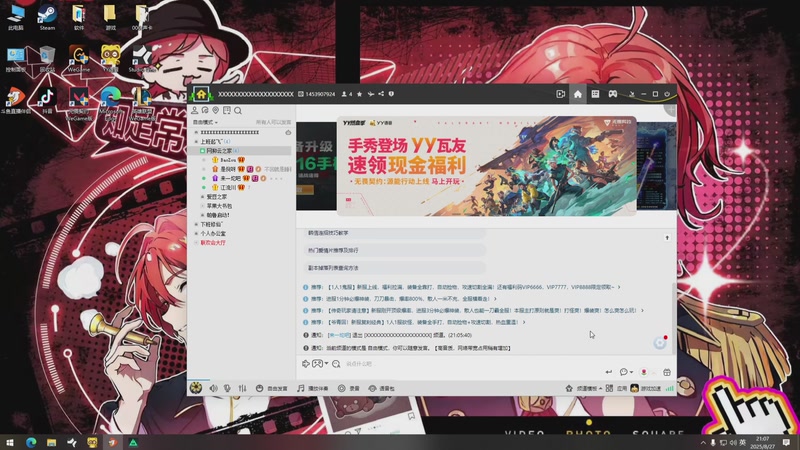Select user BaoZou in the channel list
800x450 pixels.
(228, 160)
